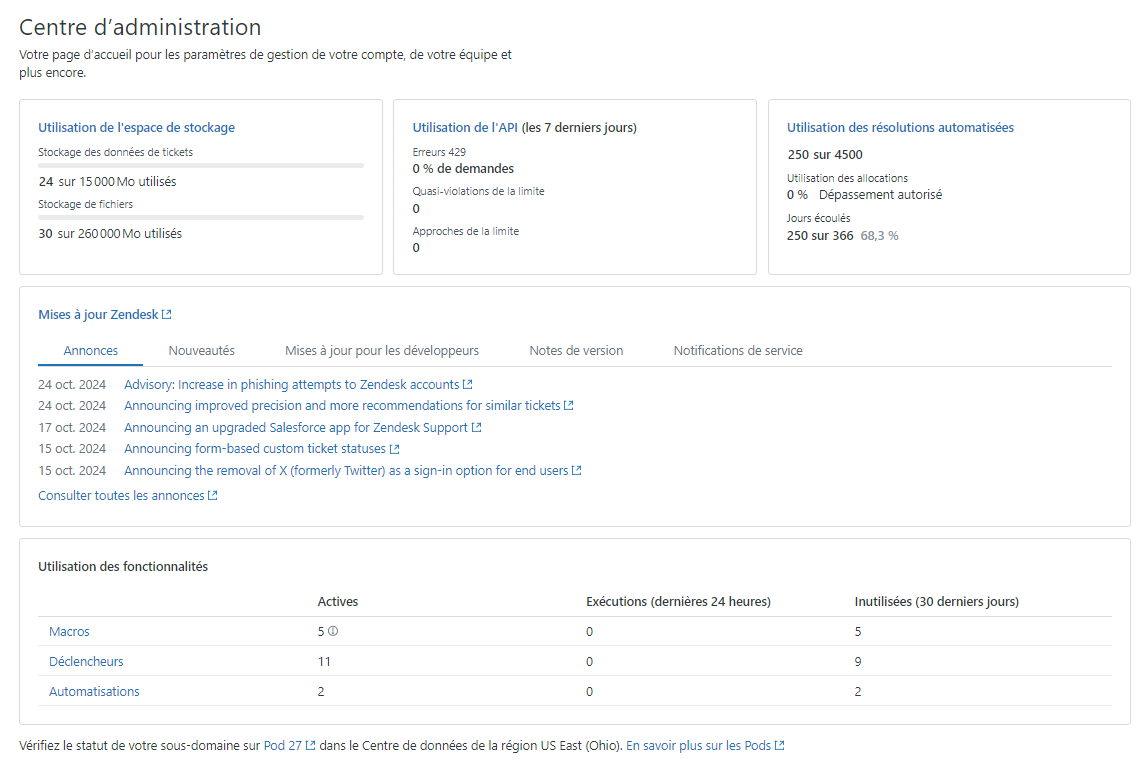Click the 'Centre d'administration' page heading
This screenshot has height=760, width=1146.
tap(140, 27)
